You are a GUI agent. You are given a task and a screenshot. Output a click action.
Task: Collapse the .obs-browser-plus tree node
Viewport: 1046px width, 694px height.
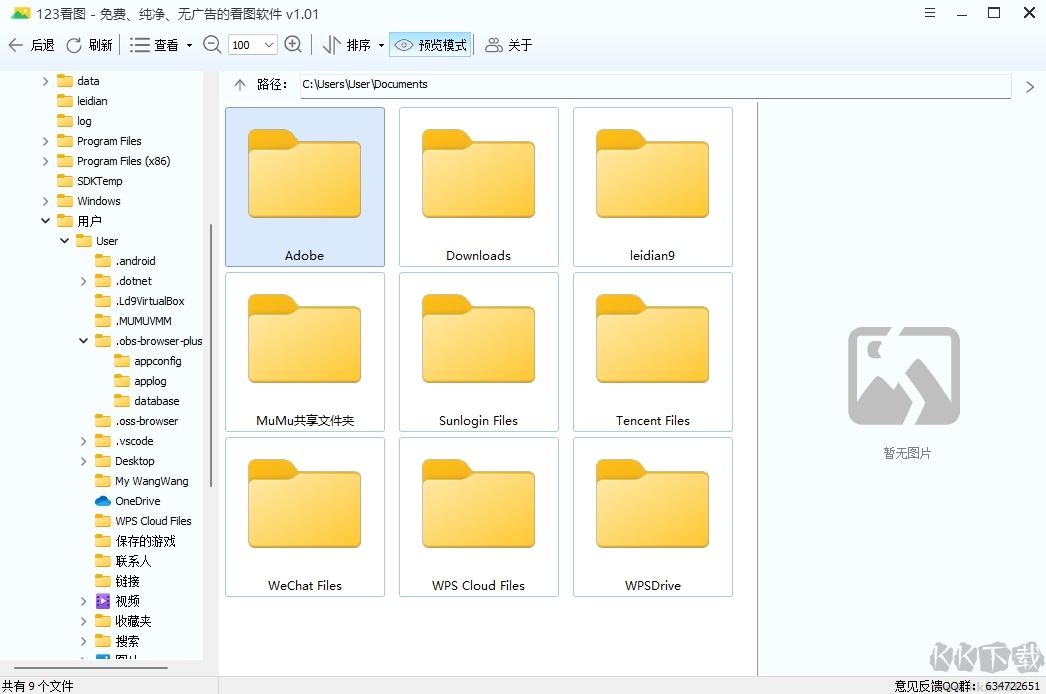83,340
